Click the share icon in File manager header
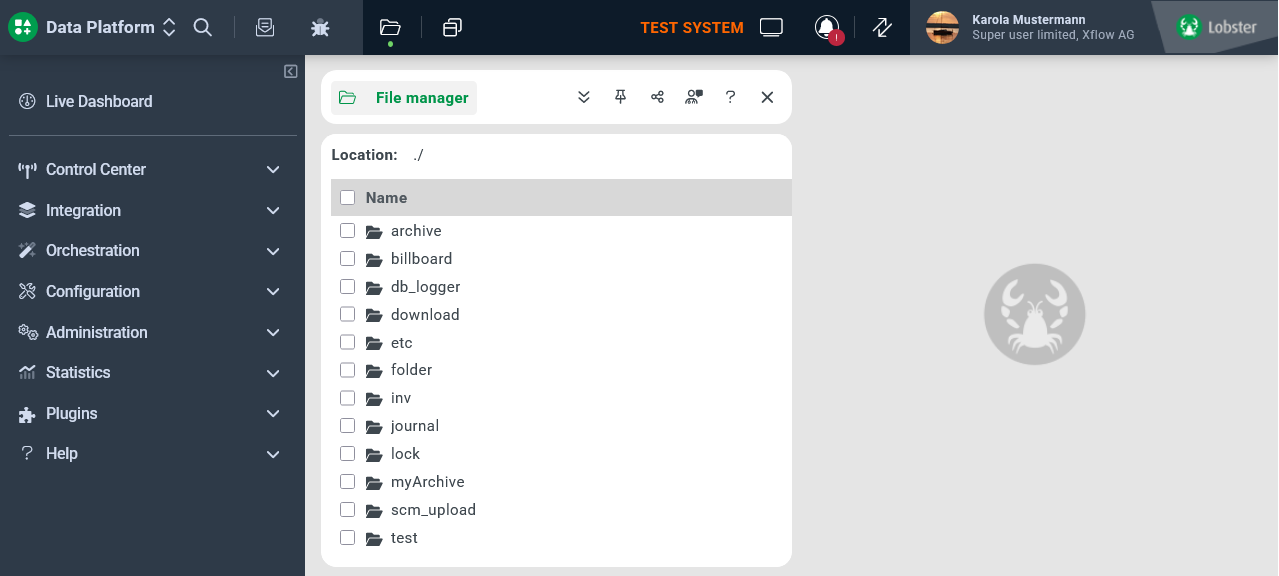1279x576 pixels. [x=657, y=97]
